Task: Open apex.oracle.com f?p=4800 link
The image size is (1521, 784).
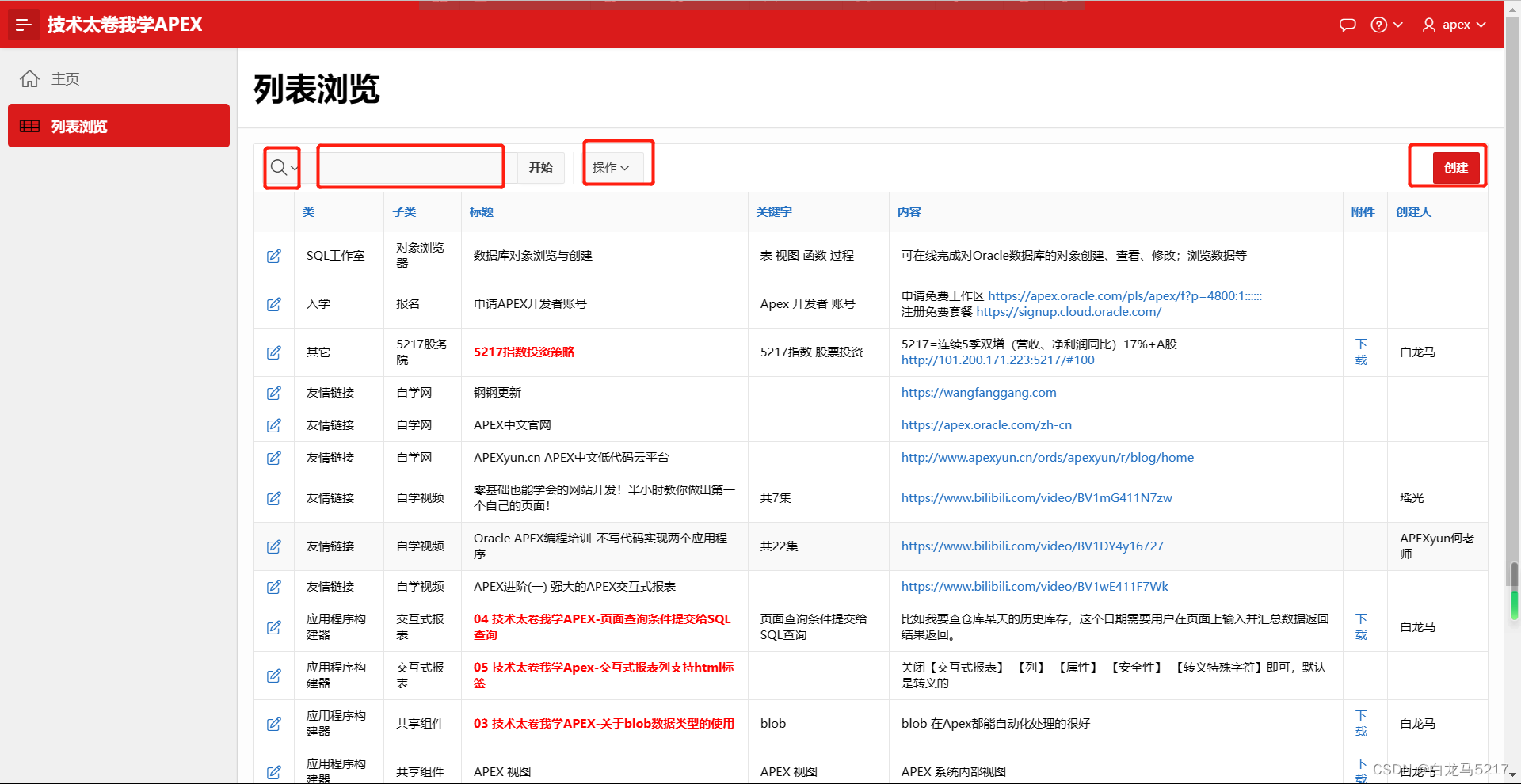Action: pyautogui.click(x=1125, y=296)
